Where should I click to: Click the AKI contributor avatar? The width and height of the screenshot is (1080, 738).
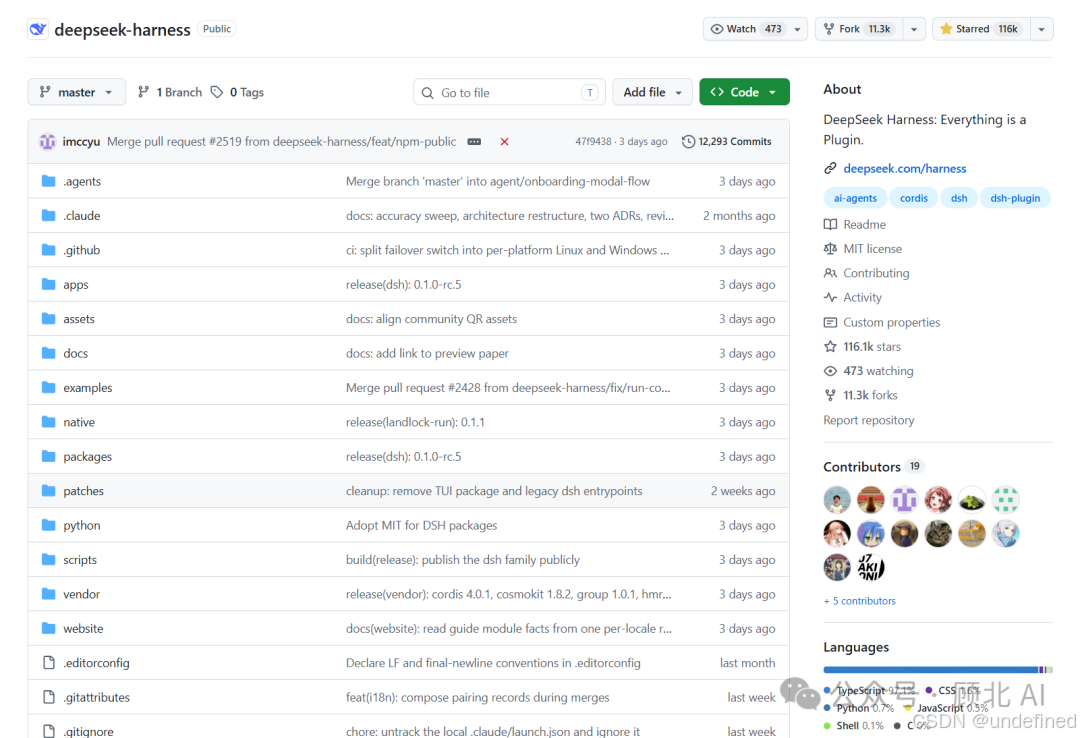(x=871, y=567)
